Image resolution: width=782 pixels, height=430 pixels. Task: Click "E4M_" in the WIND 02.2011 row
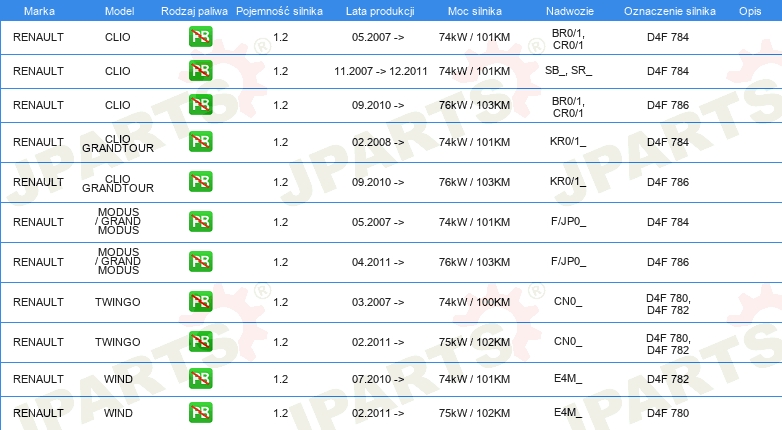(x=568, y=412)
